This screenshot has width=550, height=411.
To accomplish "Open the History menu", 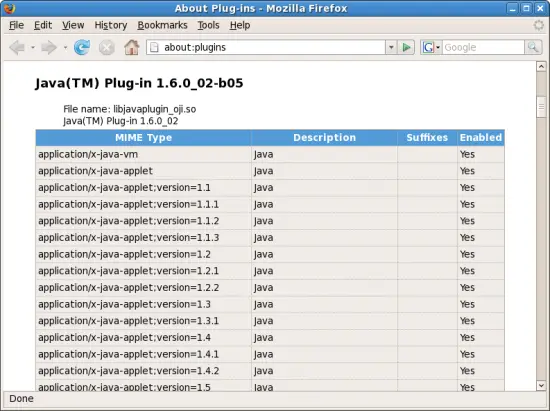I will pos(110,25).
